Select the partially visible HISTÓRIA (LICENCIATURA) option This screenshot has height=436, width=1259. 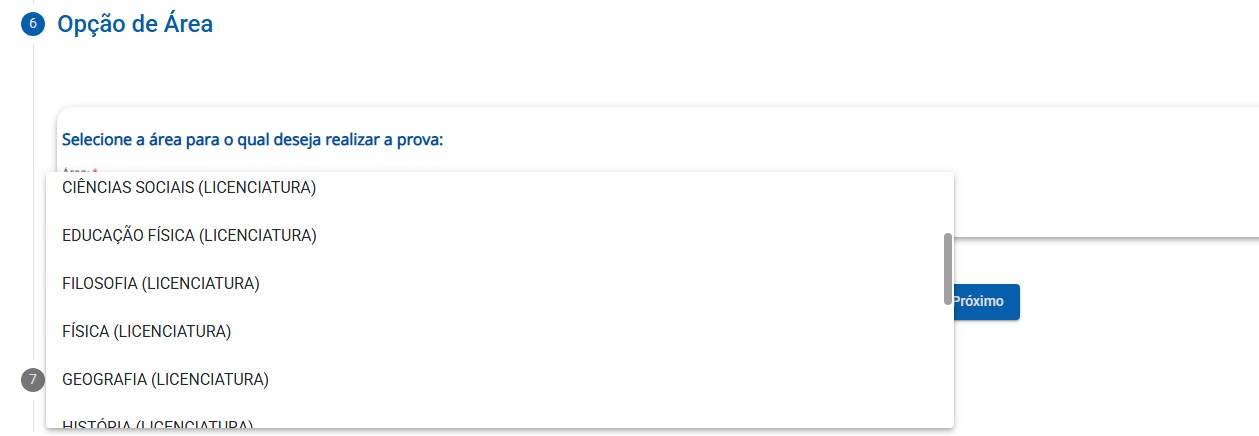click(157, 424)
